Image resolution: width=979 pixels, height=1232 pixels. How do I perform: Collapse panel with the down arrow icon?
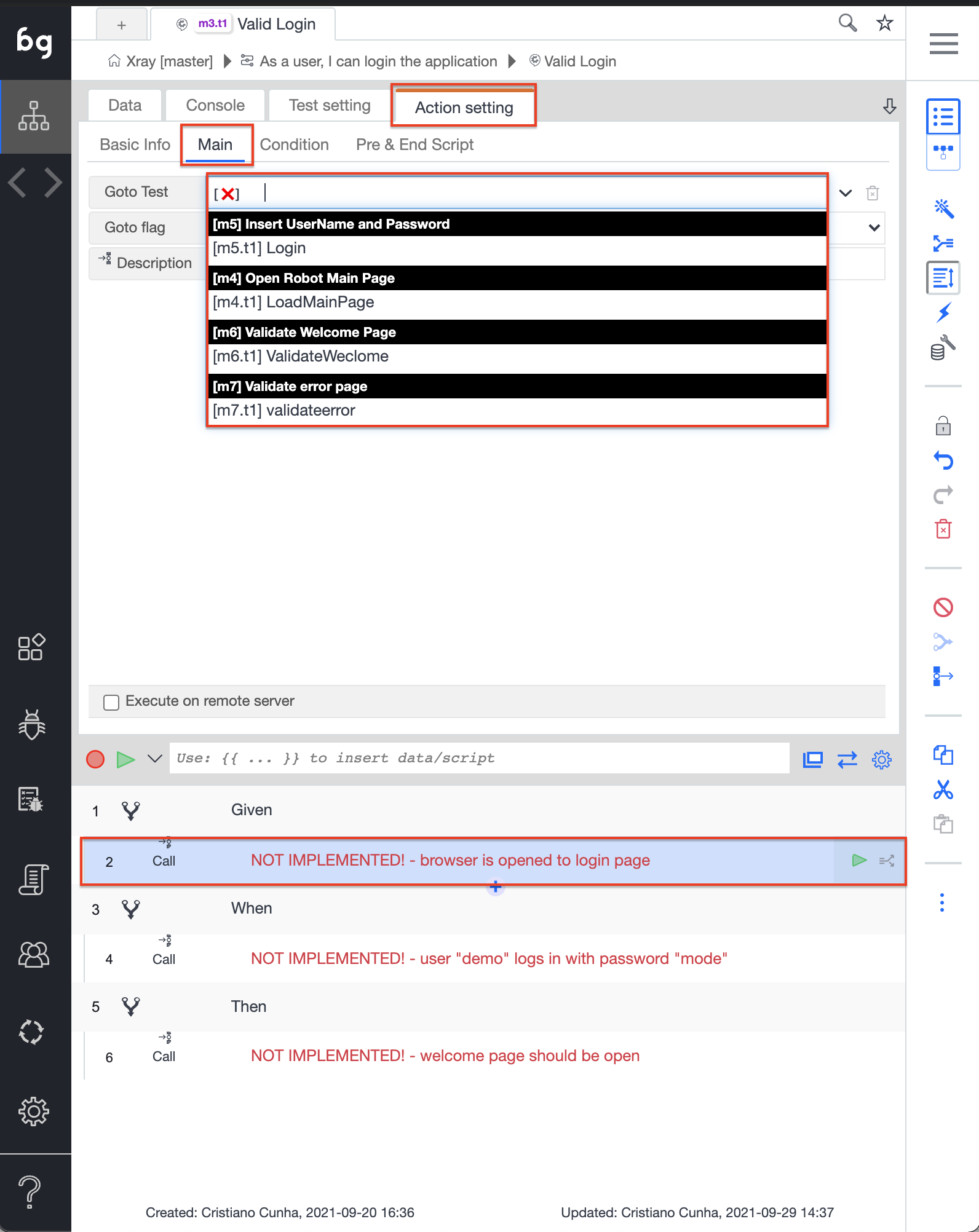[x=889, y=106]
